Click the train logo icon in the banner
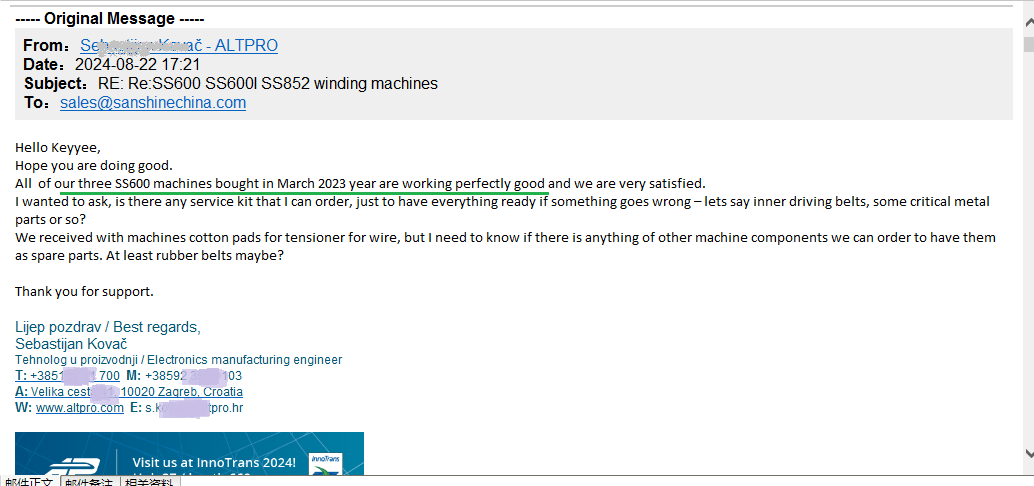Viewport: 1034px width, 486px height. 73,466
